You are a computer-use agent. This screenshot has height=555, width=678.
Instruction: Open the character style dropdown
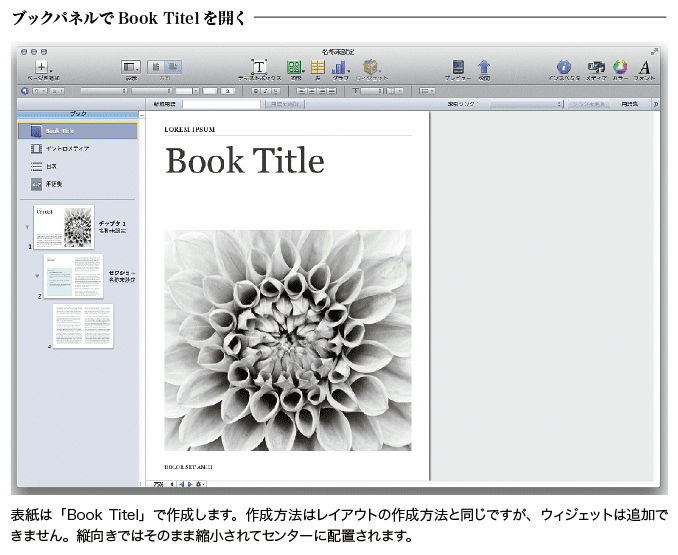[x=57, y=91]
